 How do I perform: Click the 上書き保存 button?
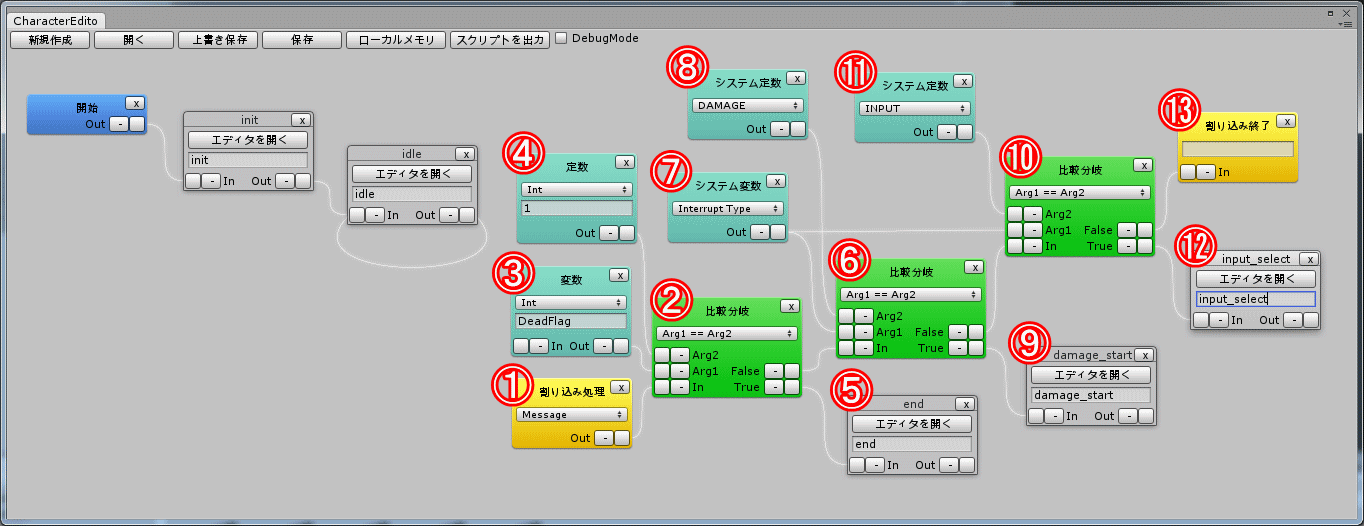coord(218,40)
